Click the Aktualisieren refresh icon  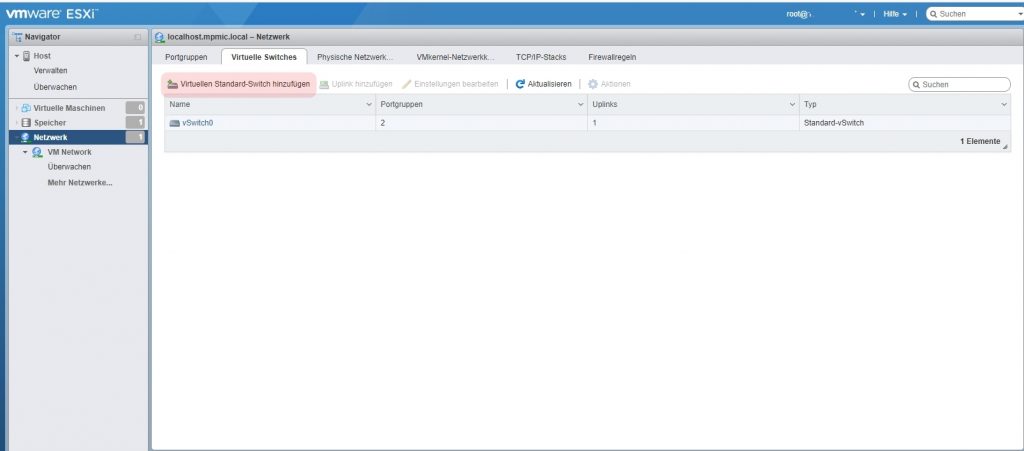tap(520, 84)
